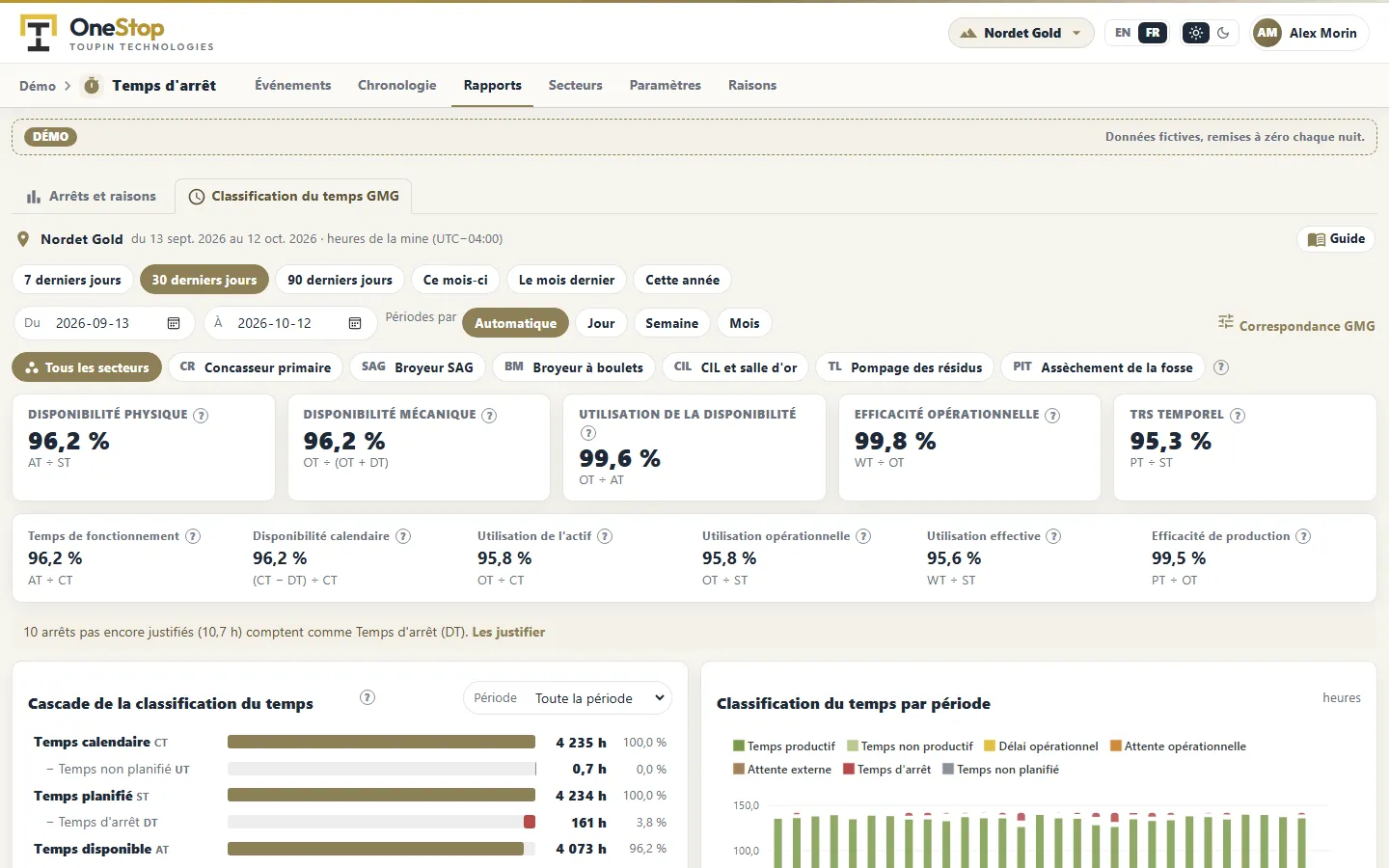This screenshot has height=868, width=1389.
Task: Open calendar picker for the À date
Action: 355,323
